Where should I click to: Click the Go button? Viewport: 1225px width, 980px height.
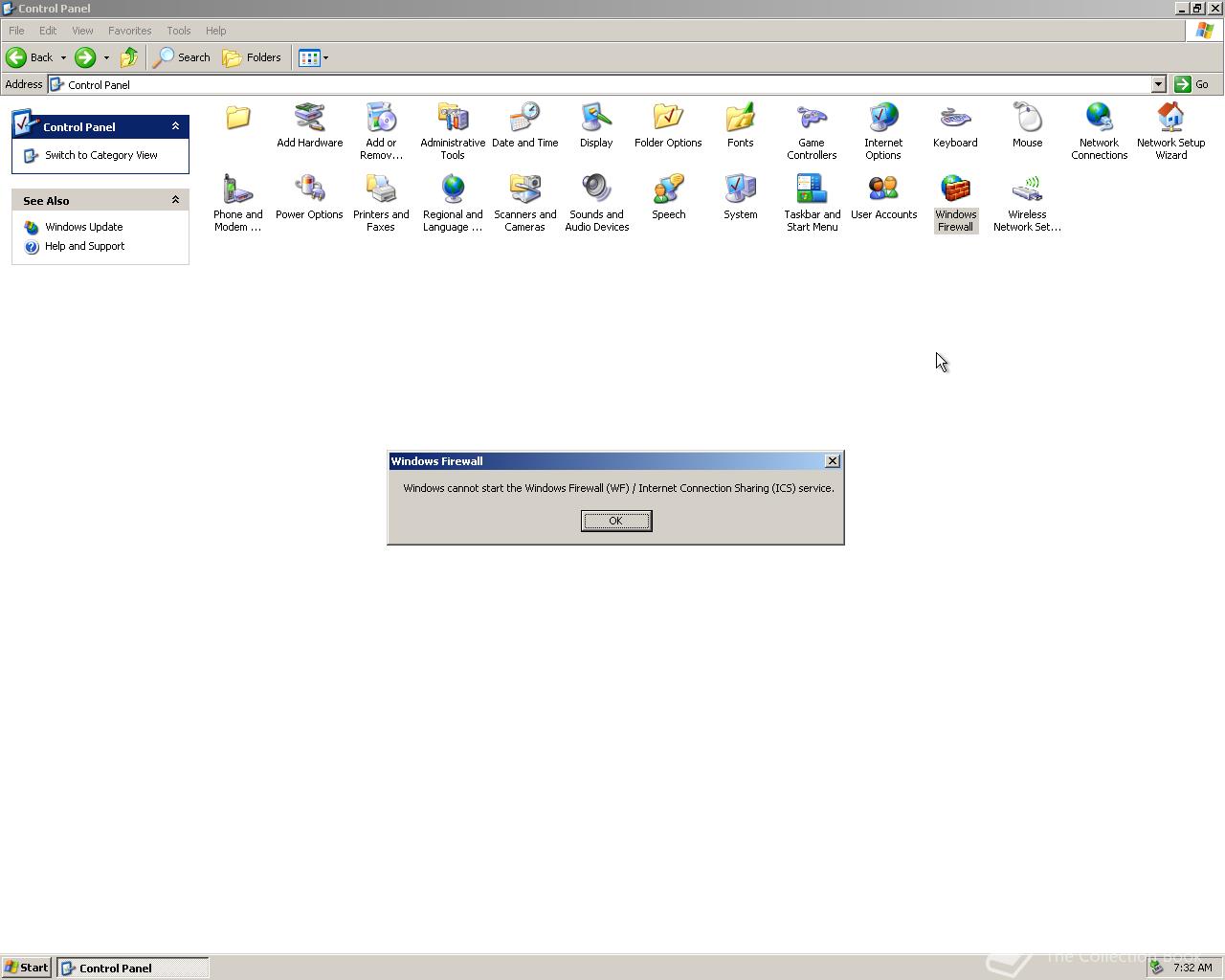pyautogui.click(x=1192, y=84)
